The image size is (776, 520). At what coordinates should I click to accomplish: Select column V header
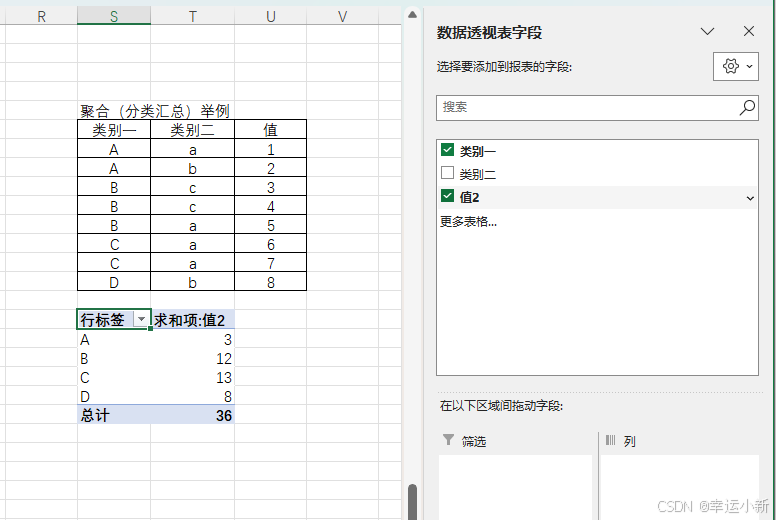342,16
